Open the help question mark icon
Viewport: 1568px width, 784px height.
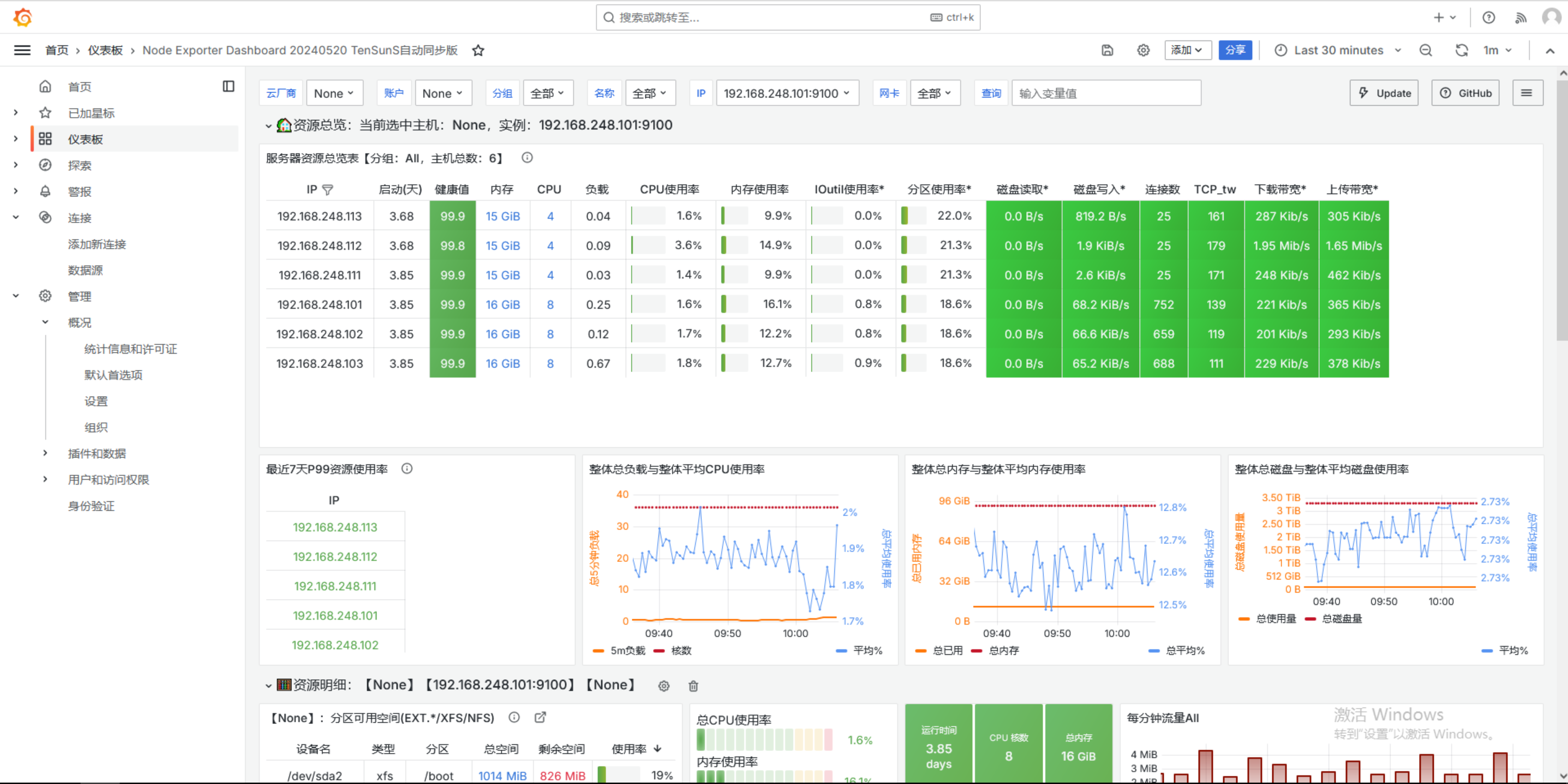[x=1488, y=17]
